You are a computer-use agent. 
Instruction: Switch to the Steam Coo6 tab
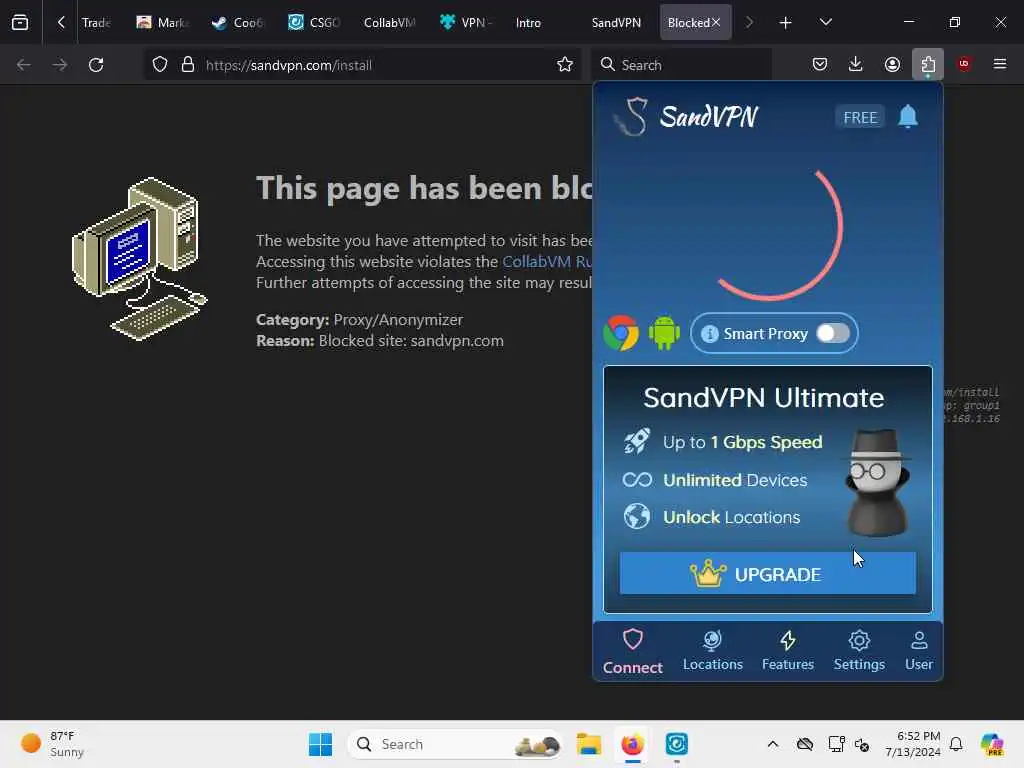237,22
